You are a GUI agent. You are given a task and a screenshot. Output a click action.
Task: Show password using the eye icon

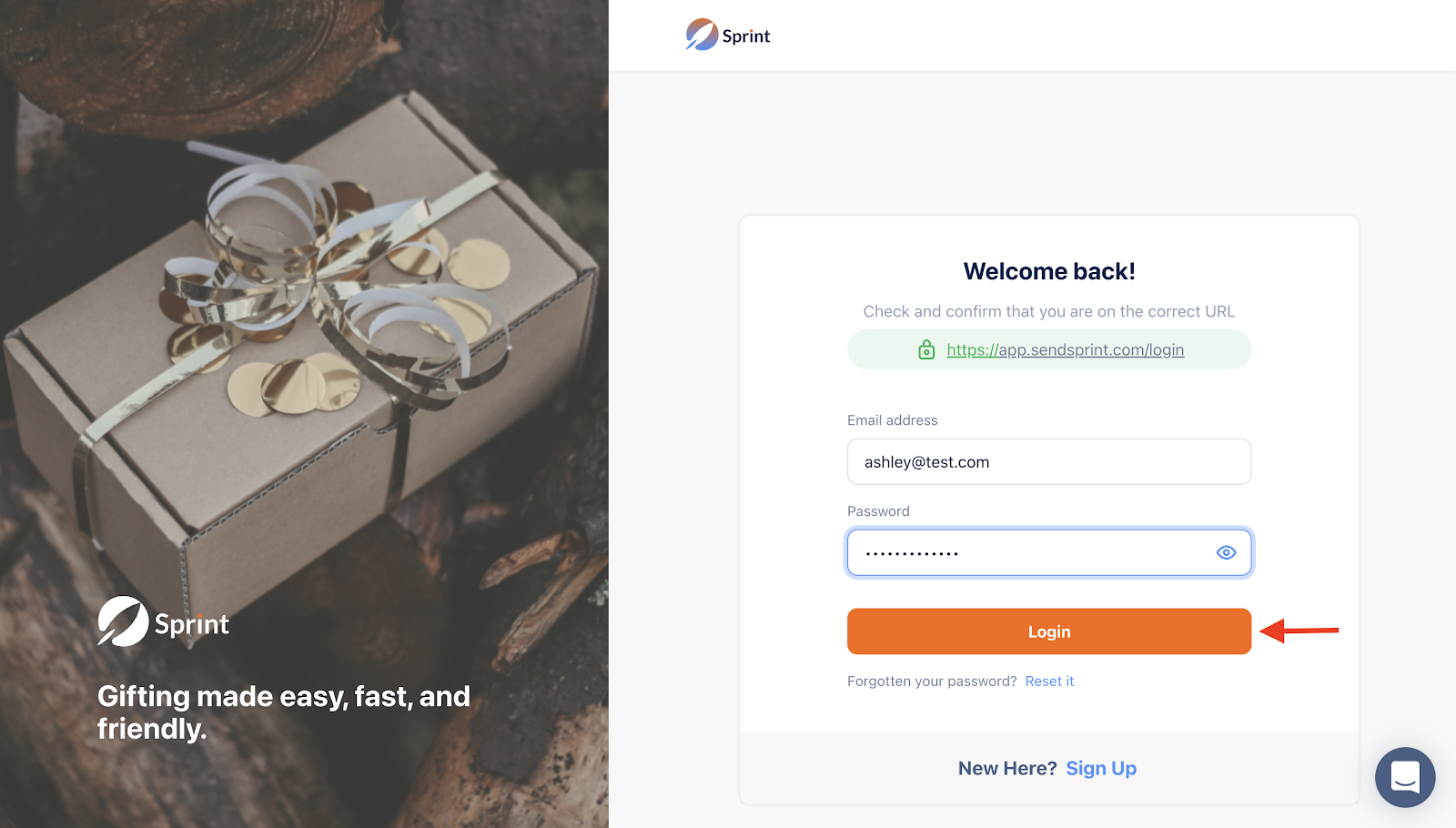coord(1226,552)
